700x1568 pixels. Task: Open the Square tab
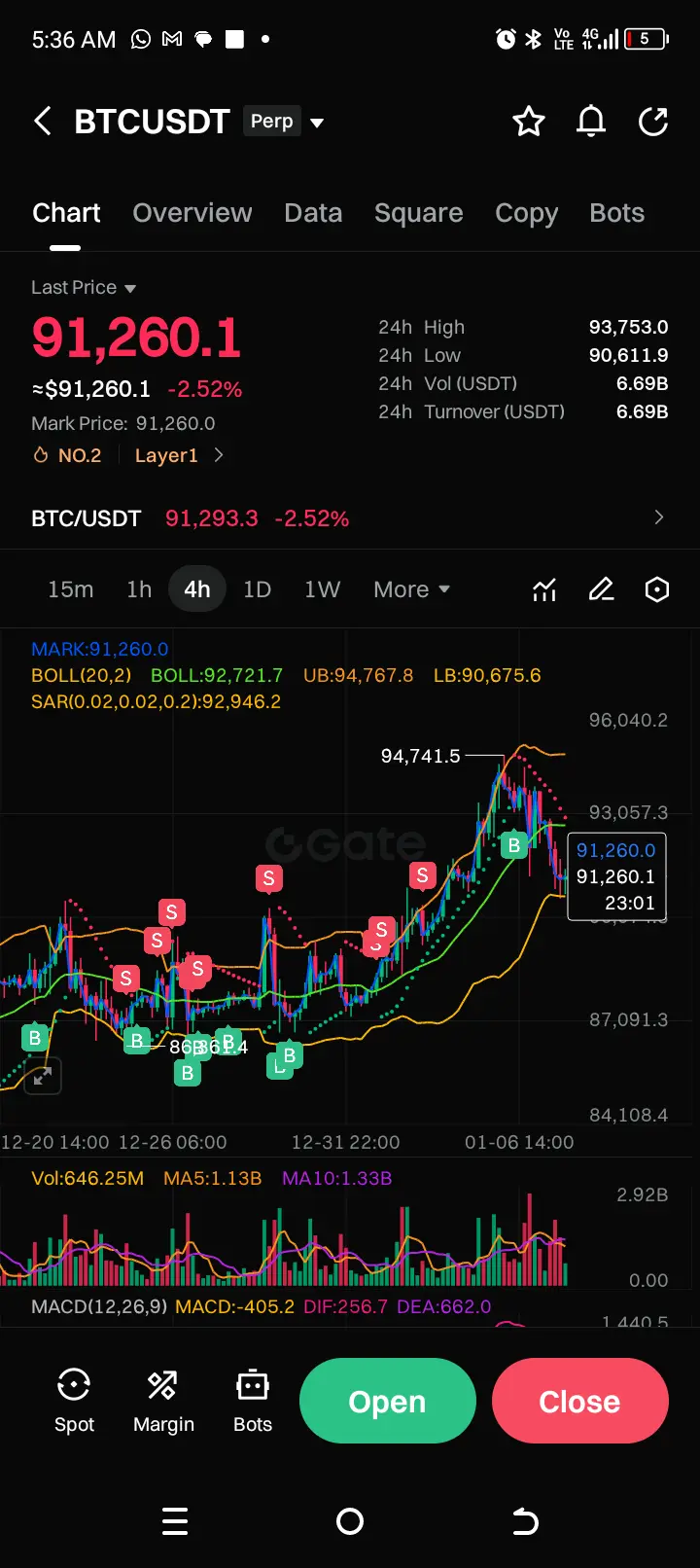[x=419, y=213]
